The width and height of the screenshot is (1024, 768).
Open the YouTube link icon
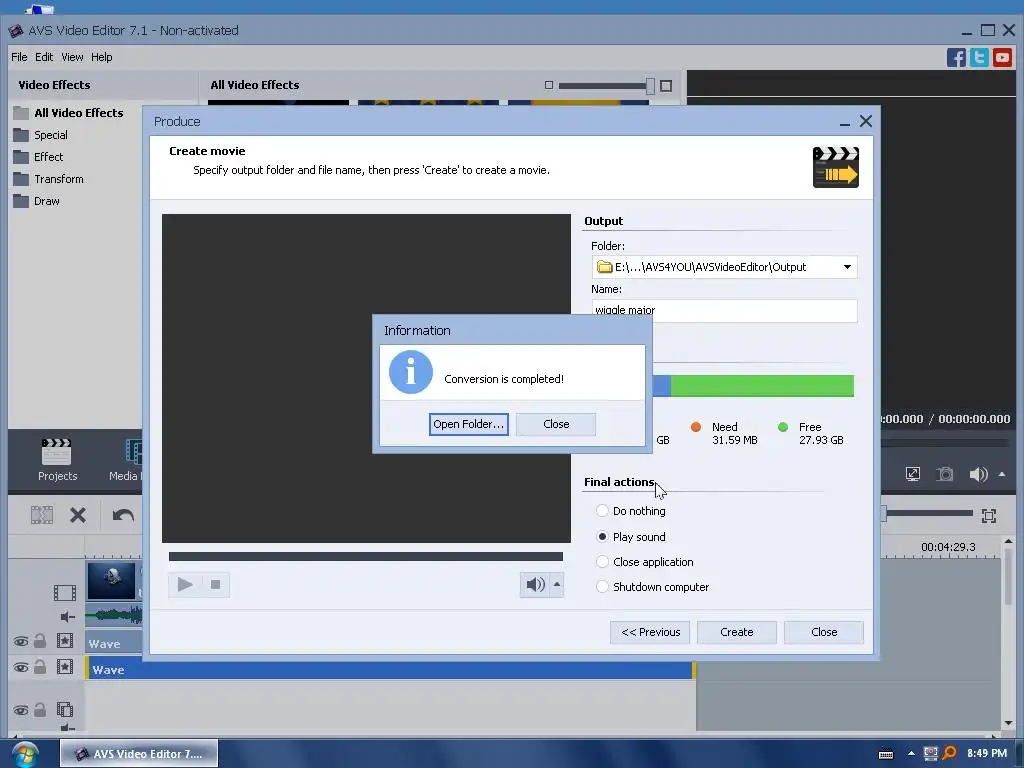1002,57
